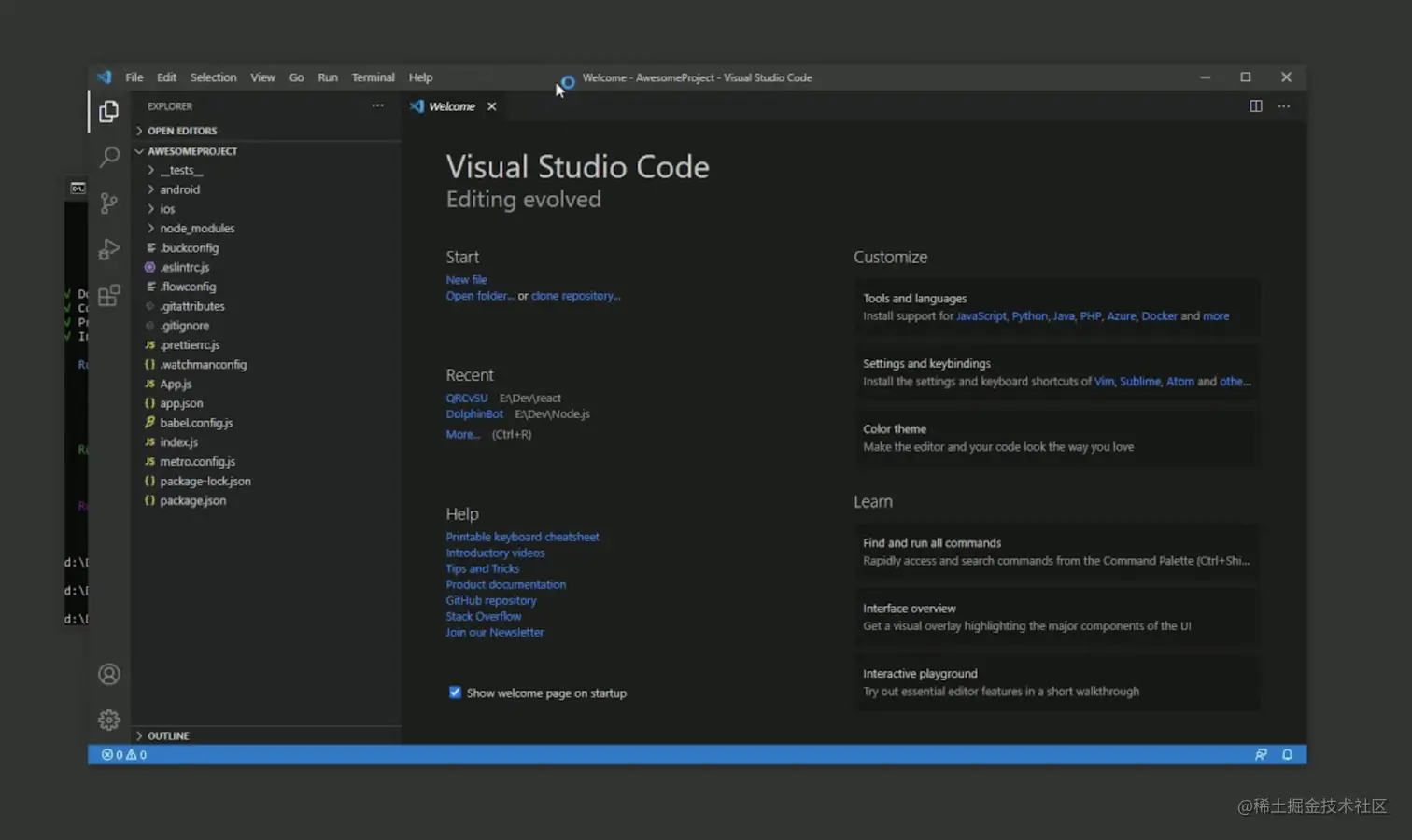Open the Selection menu
This screenshot has width=1412, height=840.
point(213,77)
